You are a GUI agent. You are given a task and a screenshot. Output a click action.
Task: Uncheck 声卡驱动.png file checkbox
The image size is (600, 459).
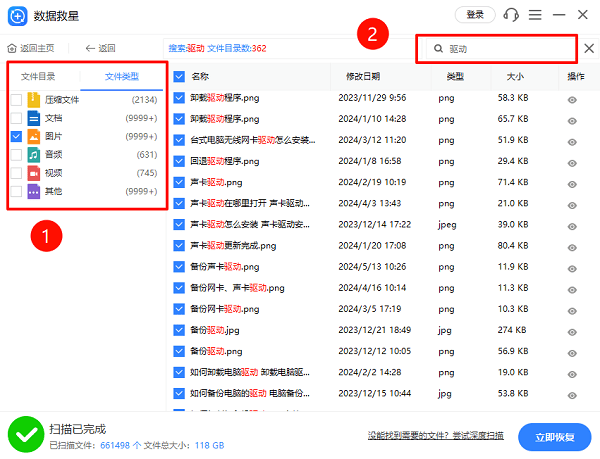click(x=179, y=182)
